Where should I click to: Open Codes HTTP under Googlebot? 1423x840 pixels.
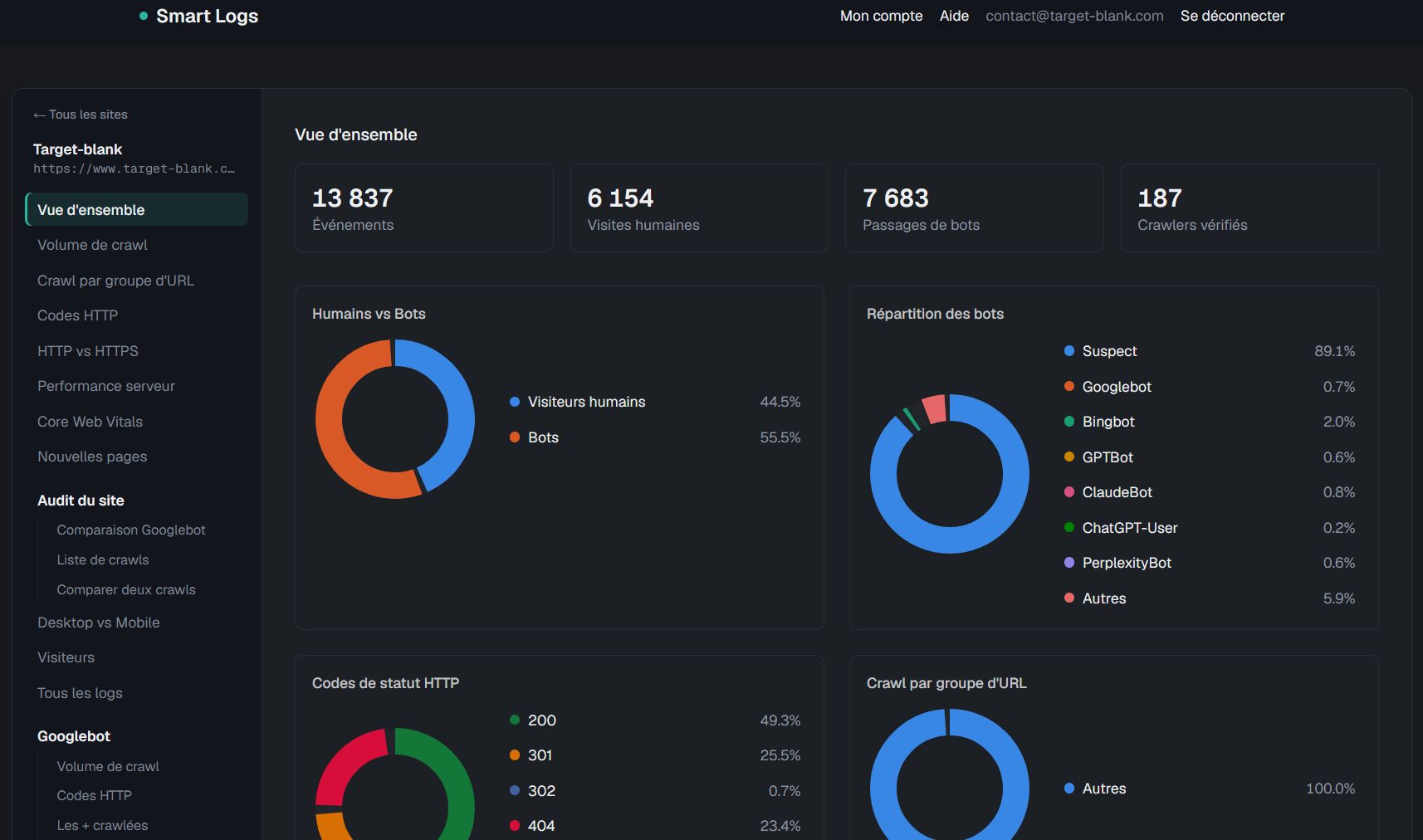pyautogui.click(x=94, y=795)
